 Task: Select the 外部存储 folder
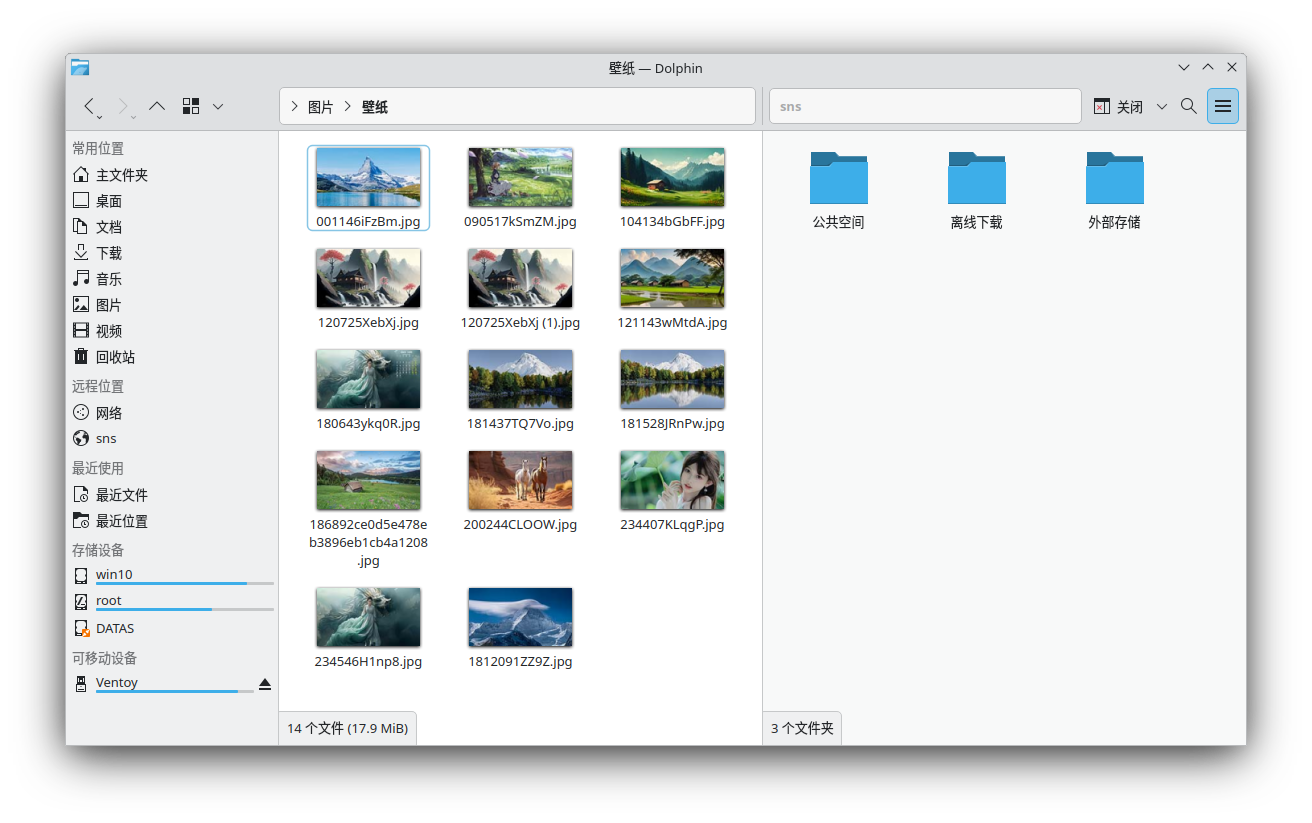point(1114,190)
